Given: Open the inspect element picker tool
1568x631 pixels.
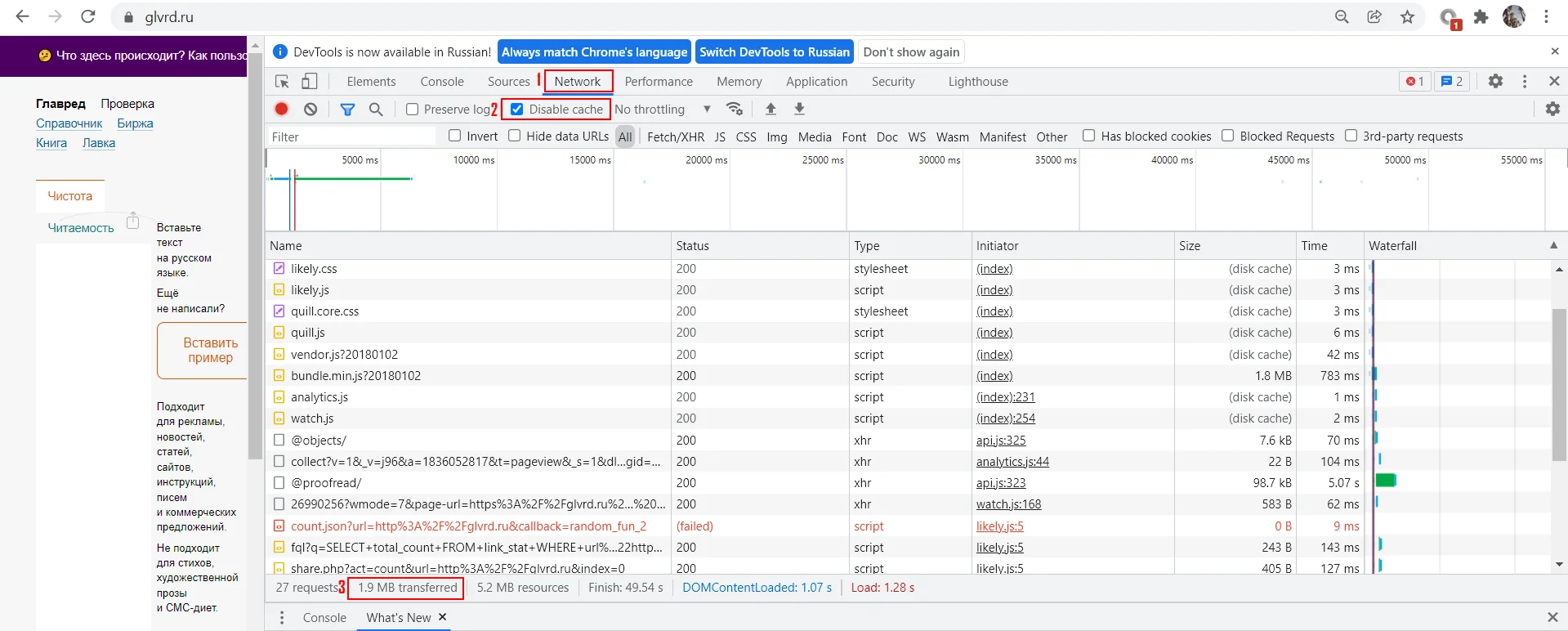Looking at the screenshot, I should [x=282, y=82].
